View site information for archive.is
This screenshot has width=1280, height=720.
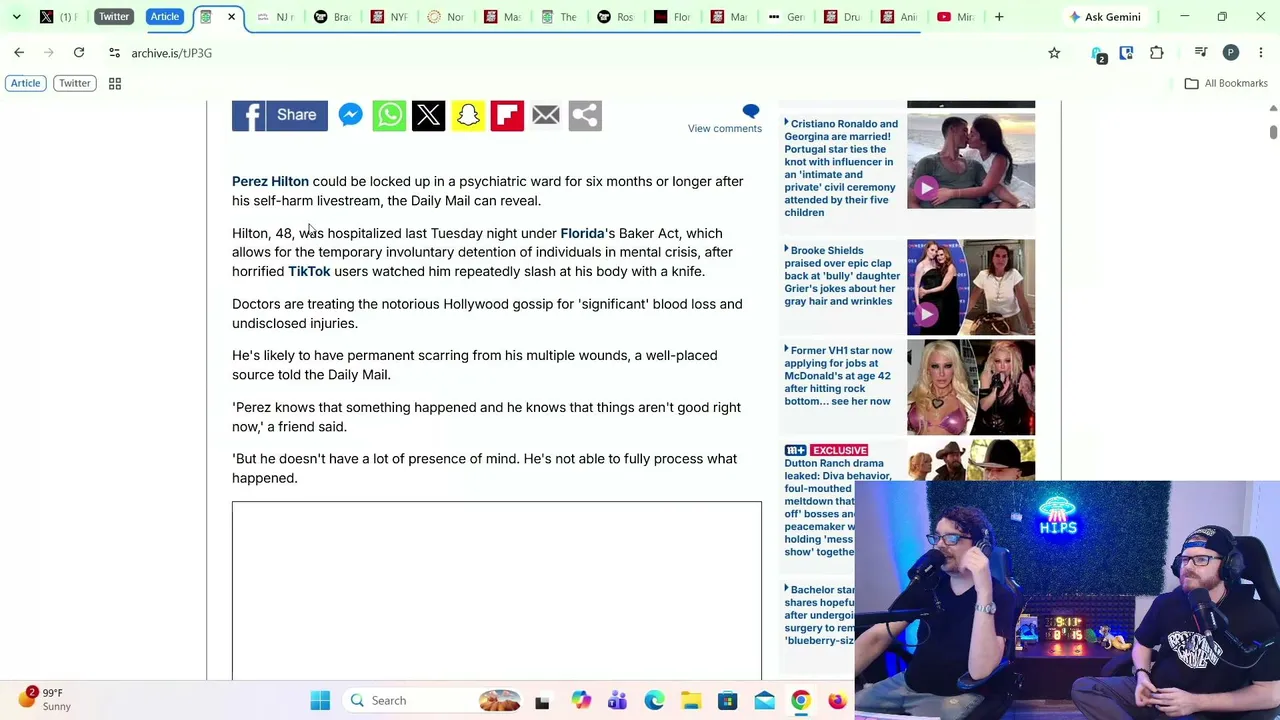114,53
